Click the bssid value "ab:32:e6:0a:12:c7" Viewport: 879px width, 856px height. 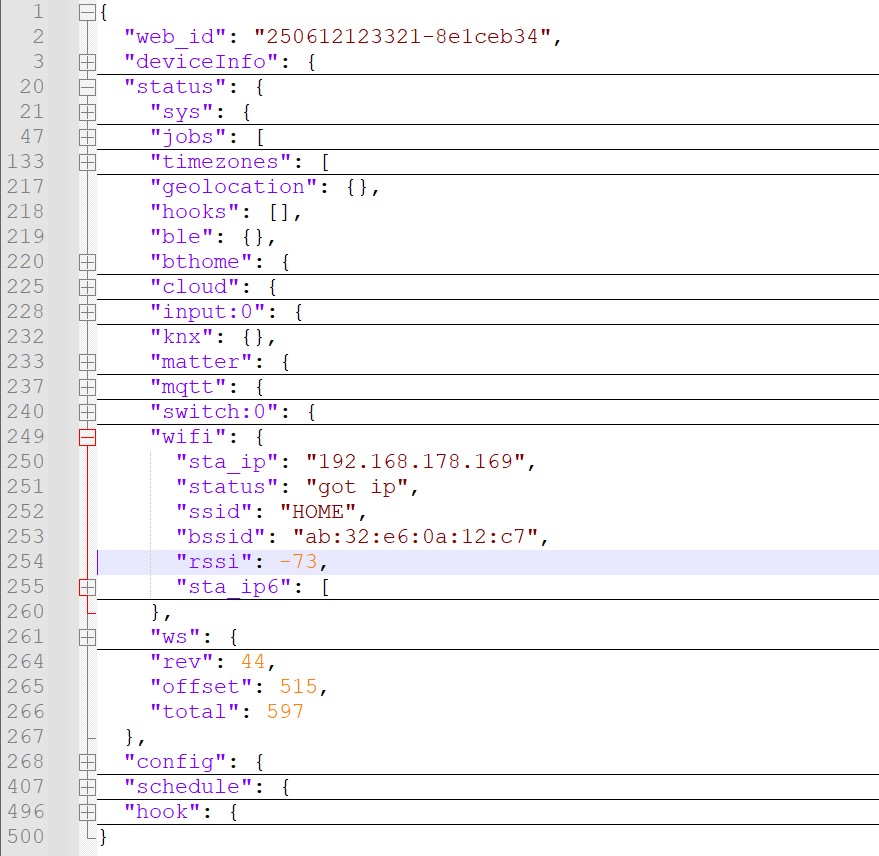coord(415,536)
